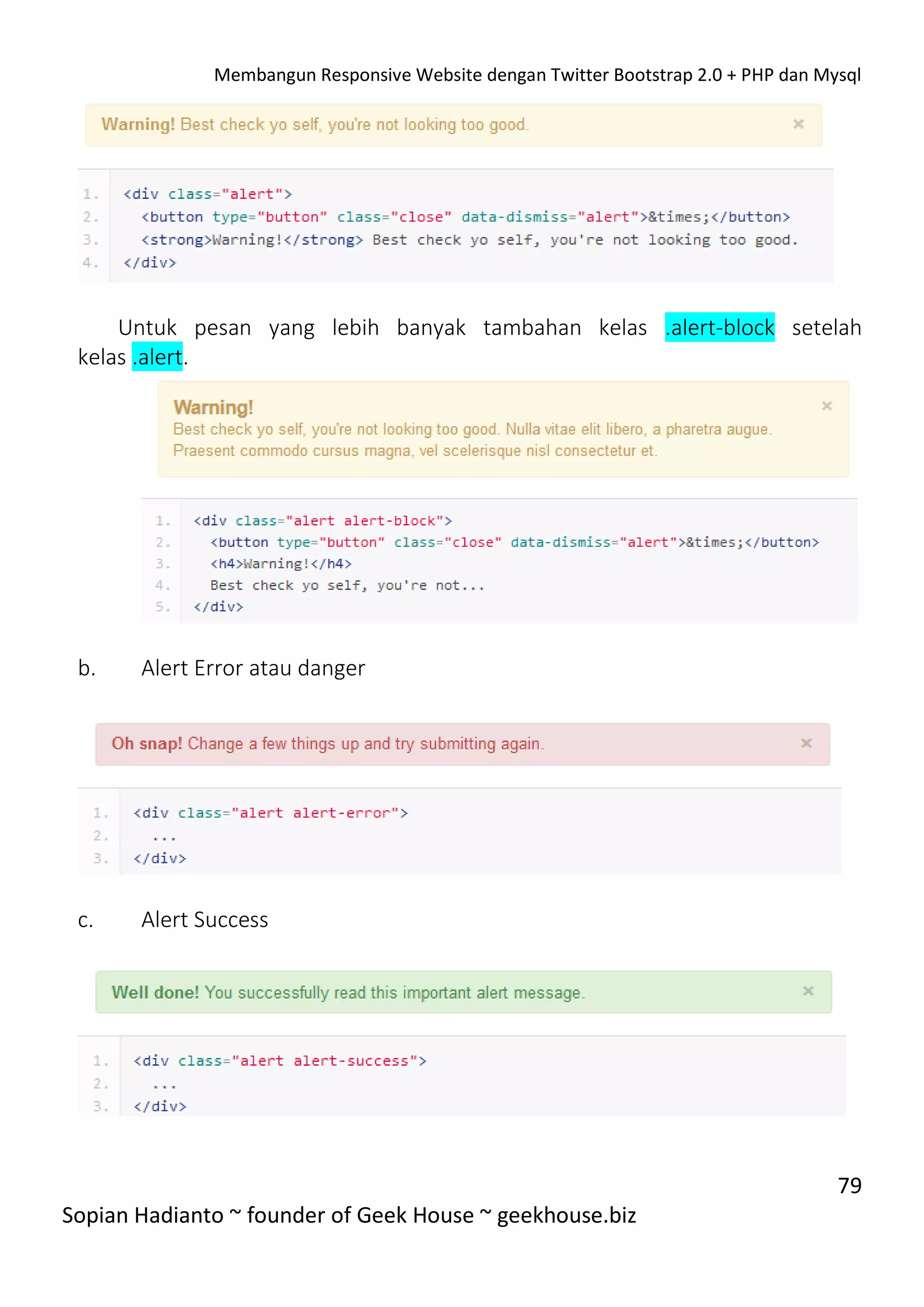Click the button code line in the first alert snippet
Viewport: 924px width, 1307px height.
466,217
